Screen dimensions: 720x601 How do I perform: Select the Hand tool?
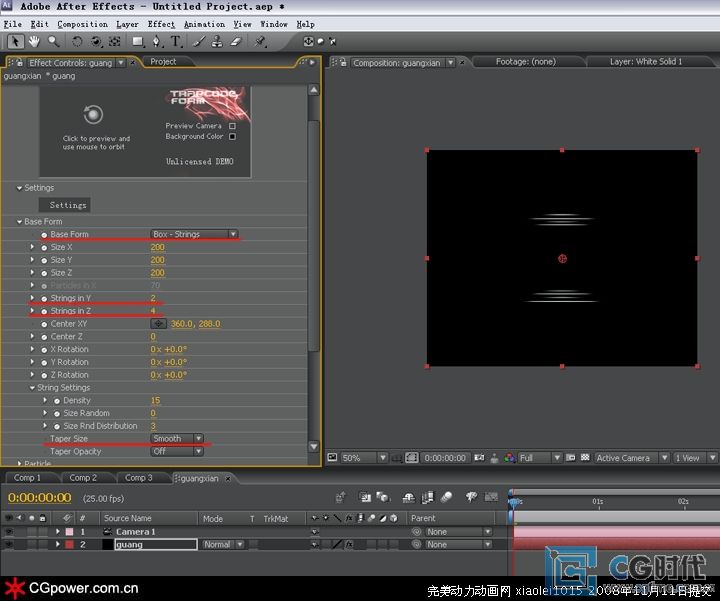click(34, 42)
